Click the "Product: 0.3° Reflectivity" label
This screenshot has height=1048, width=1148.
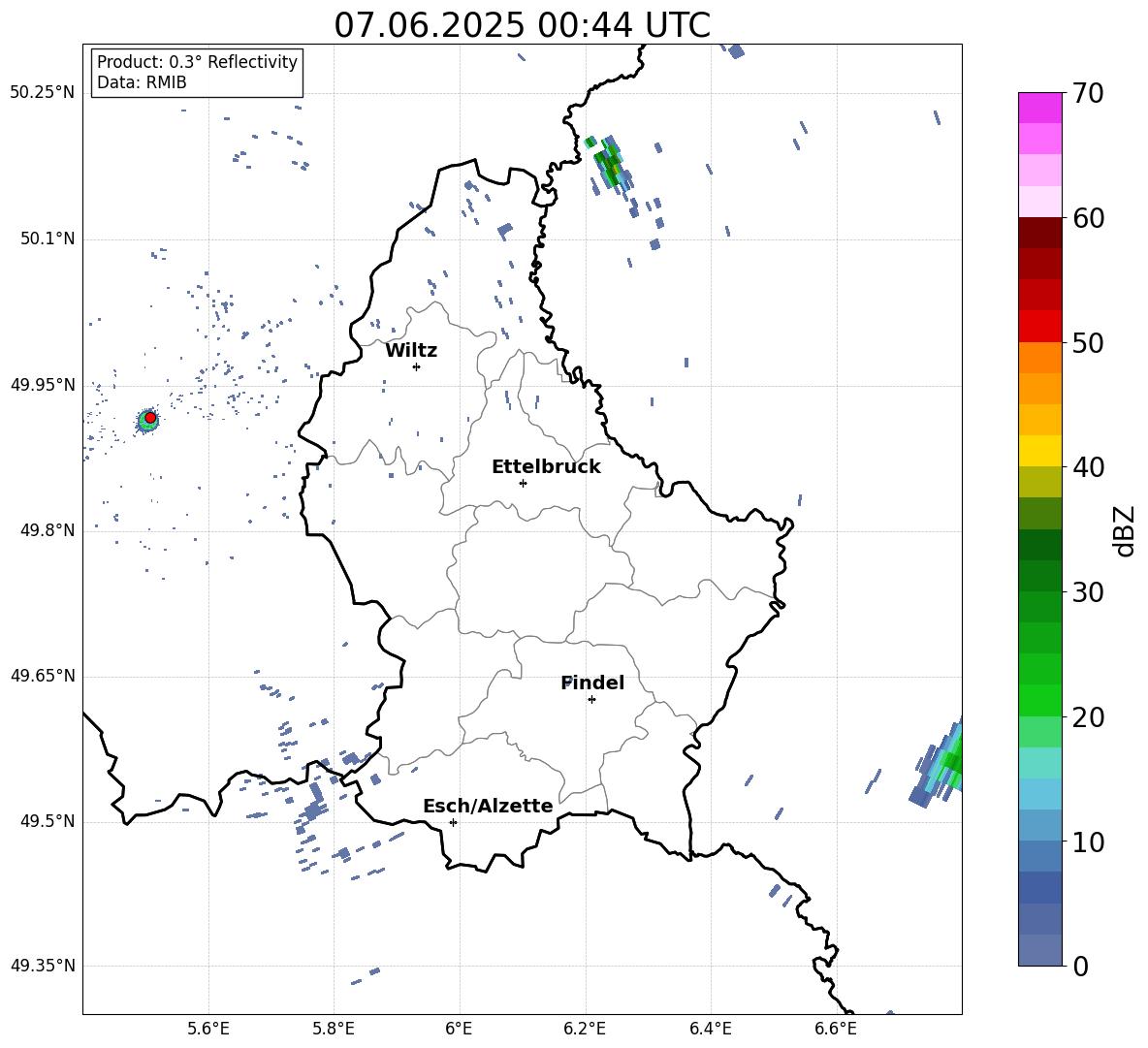coord(197,62)
